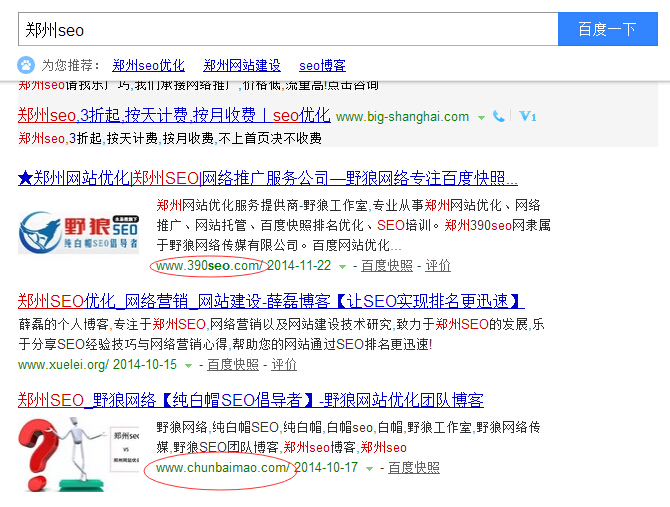Select the 郑州网站建设 suggested search
The width and height of the screenshot is (670, 507).
242,65
